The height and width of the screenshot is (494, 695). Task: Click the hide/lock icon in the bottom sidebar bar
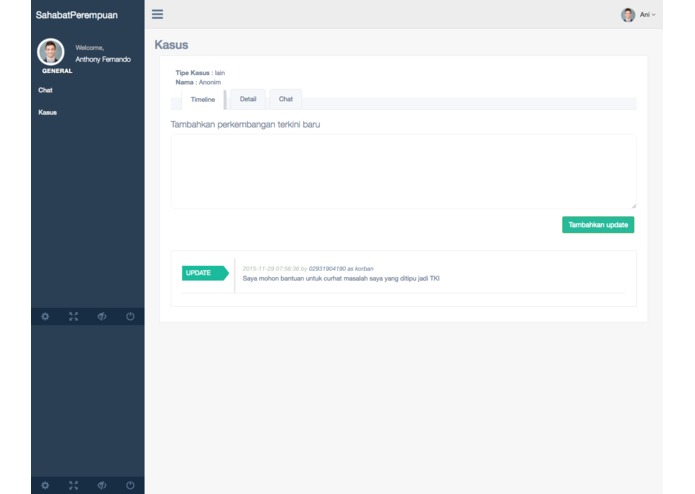[102, 485]
